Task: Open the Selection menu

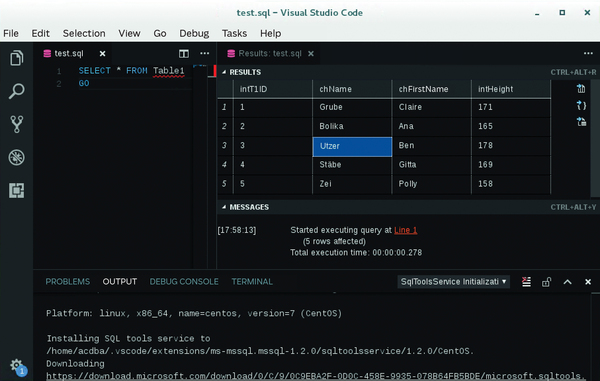Action: [x=84, y=34]
